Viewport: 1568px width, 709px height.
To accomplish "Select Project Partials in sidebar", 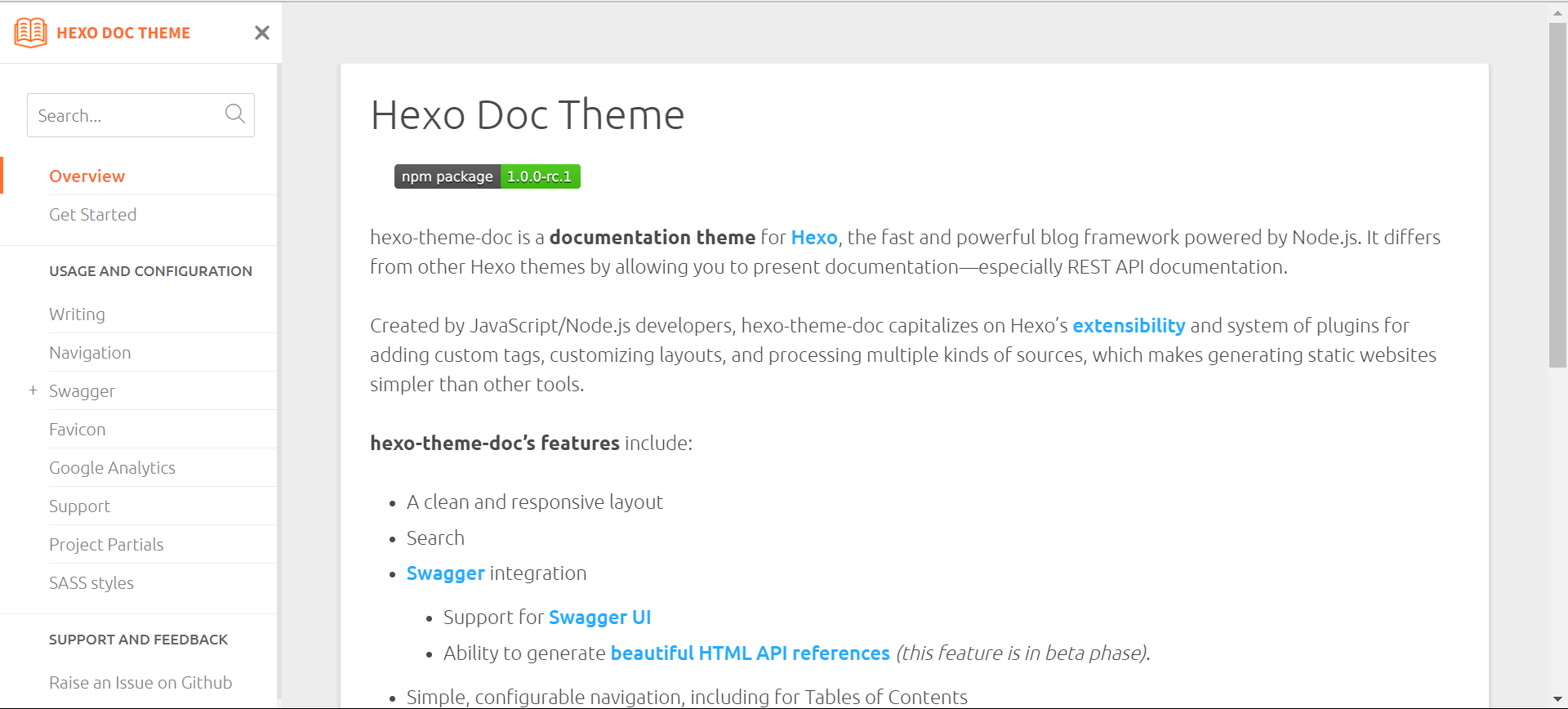I will click(106, 545).
